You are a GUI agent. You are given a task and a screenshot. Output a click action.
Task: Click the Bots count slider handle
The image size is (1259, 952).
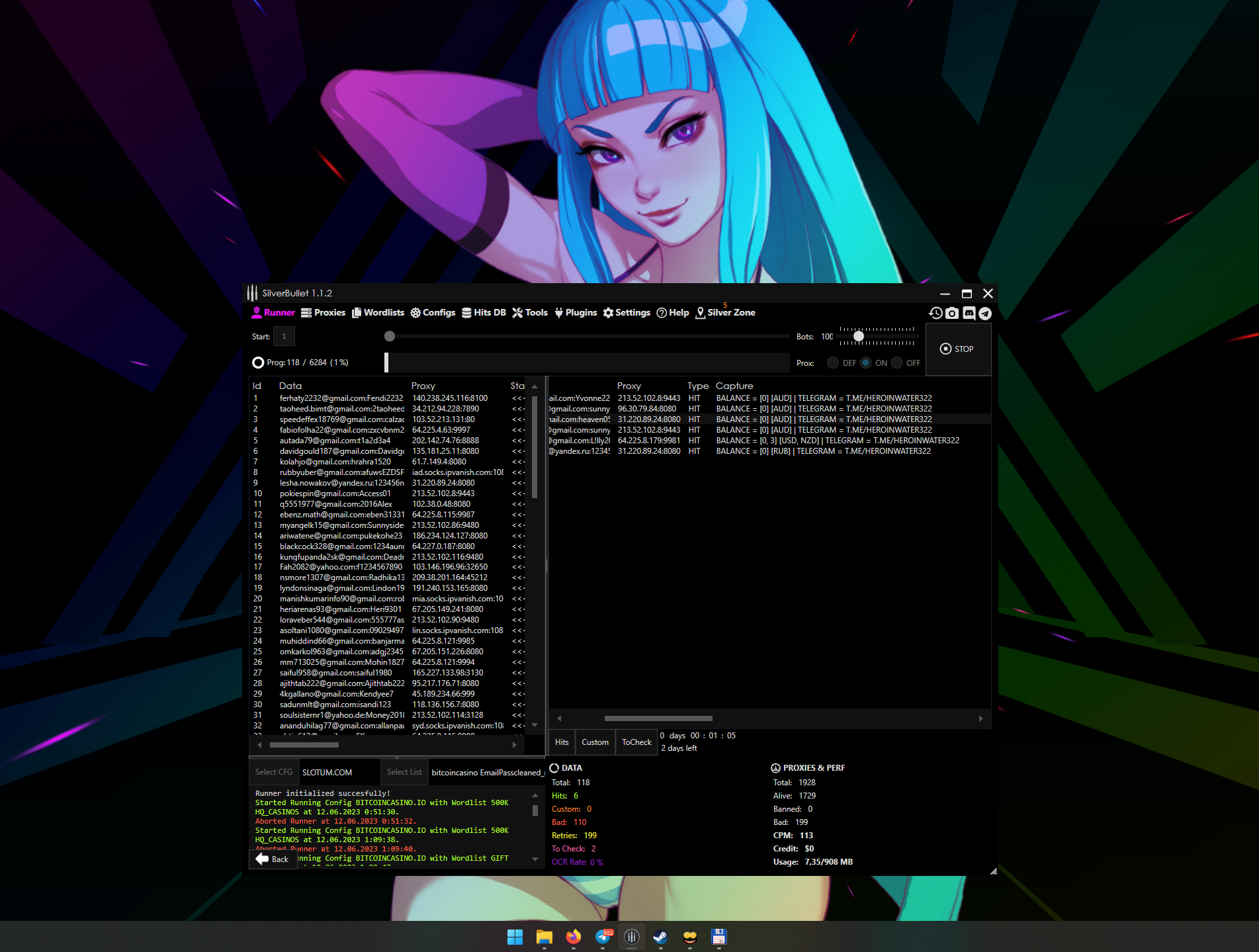(x=859, y=336)
